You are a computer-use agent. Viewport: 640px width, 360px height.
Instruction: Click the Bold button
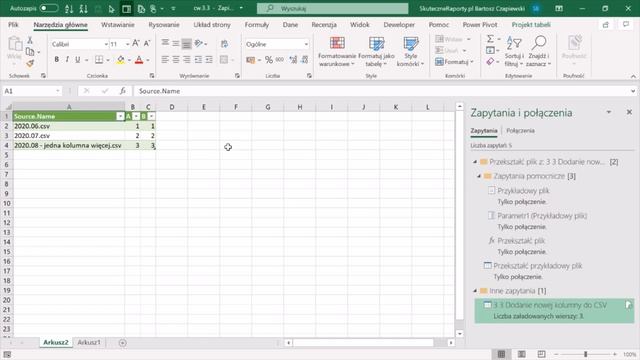coord(57,60)
